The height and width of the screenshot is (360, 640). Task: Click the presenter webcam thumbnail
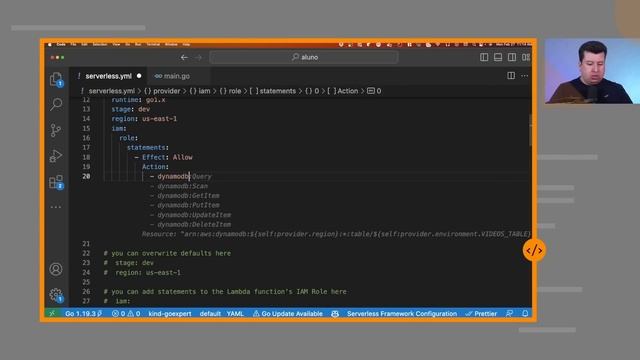click(592, 71)
